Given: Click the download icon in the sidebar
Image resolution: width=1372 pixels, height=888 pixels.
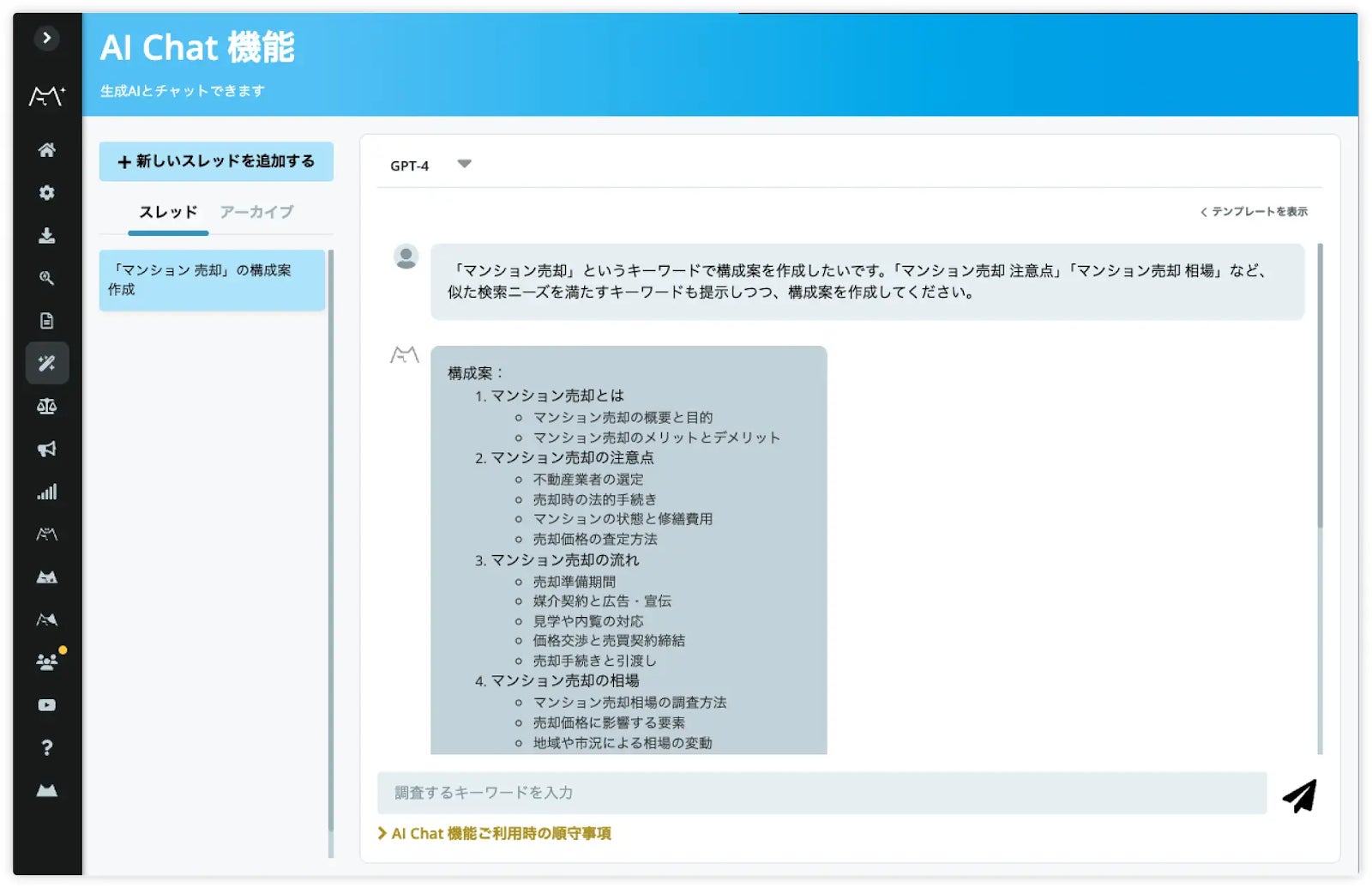Looking at the screenshot, I should (x=47, y=235).
